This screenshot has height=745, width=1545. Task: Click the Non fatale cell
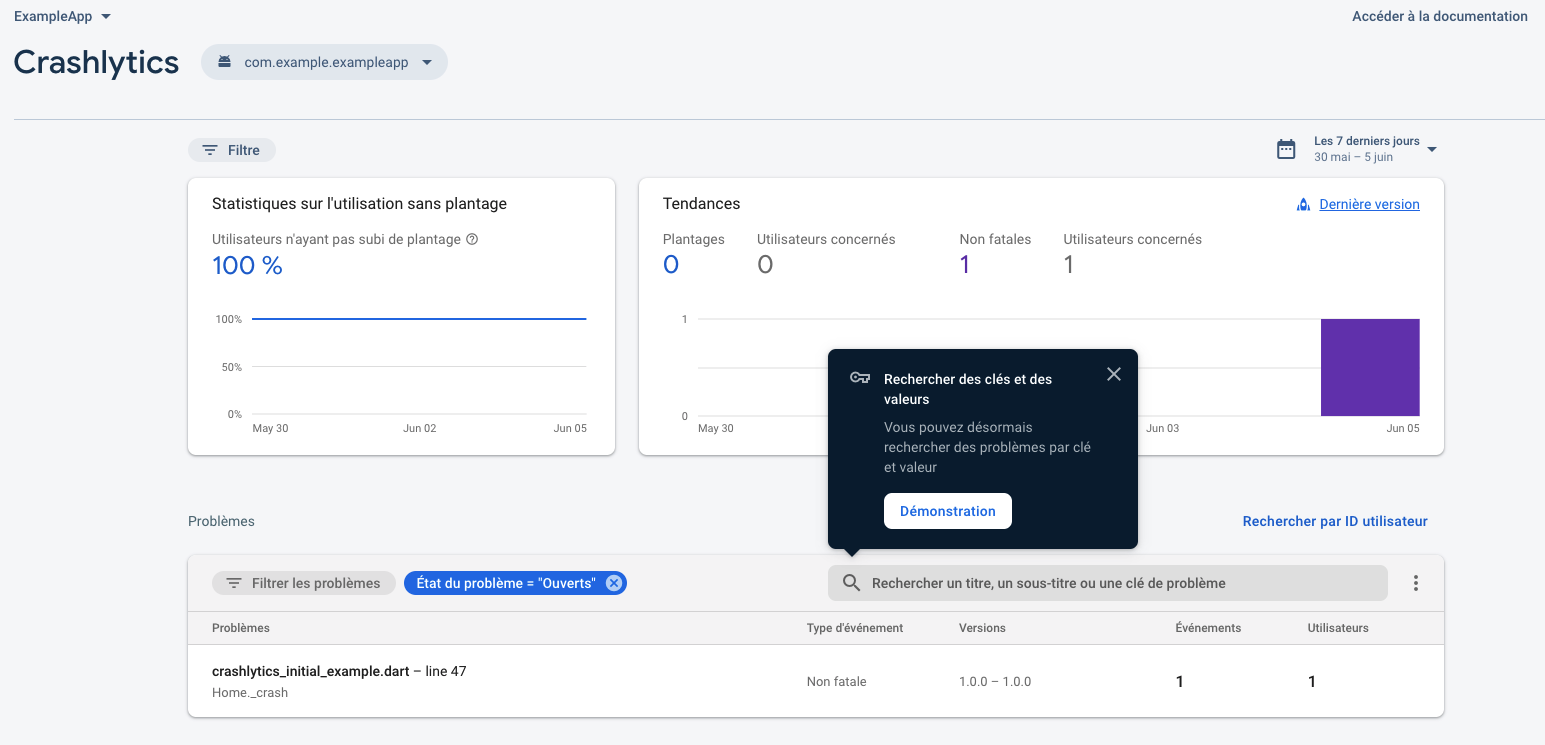[x=837, y=682]
